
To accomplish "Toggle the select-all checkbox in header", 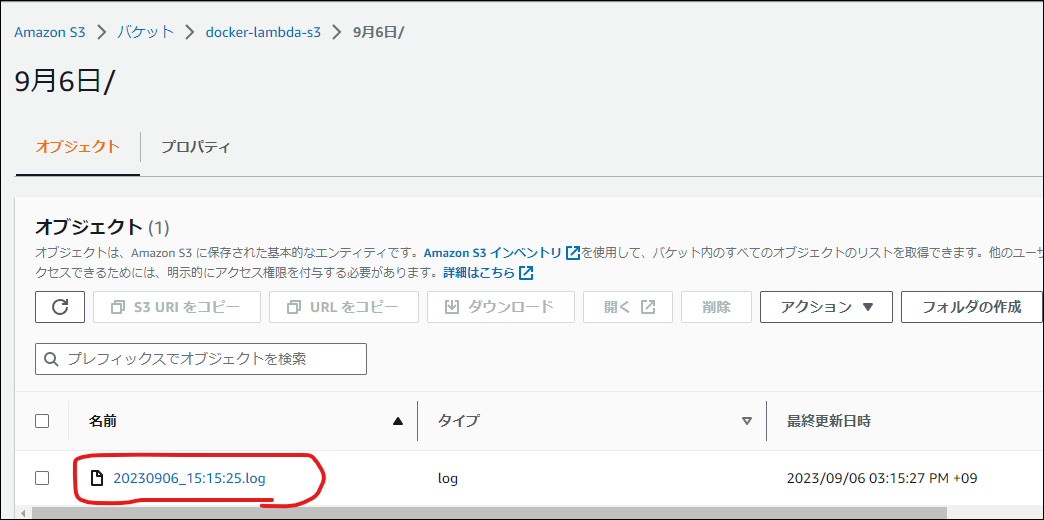I will pos(42,421).
